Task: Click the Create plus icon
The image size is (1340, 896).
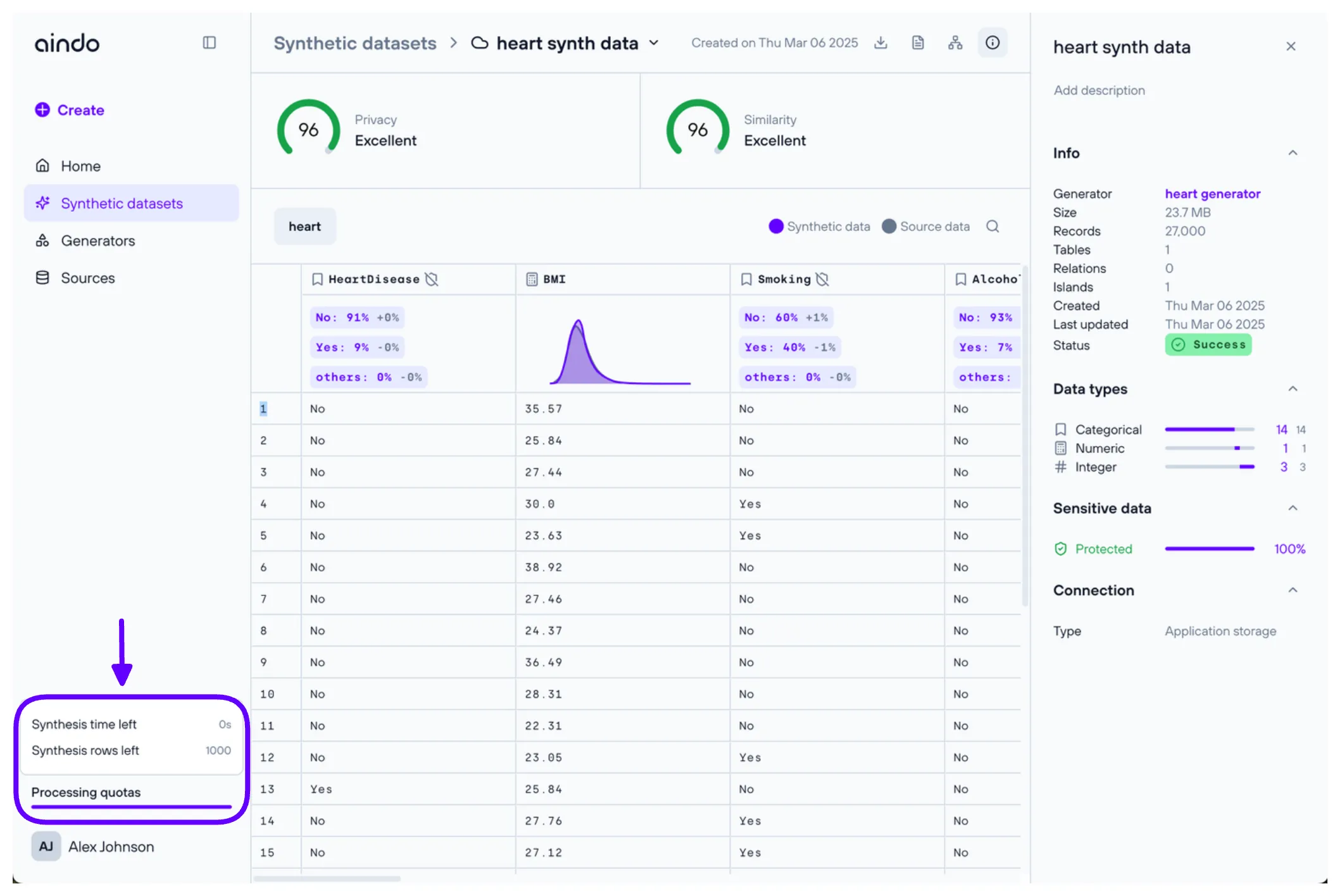Action: click(42, 110)
